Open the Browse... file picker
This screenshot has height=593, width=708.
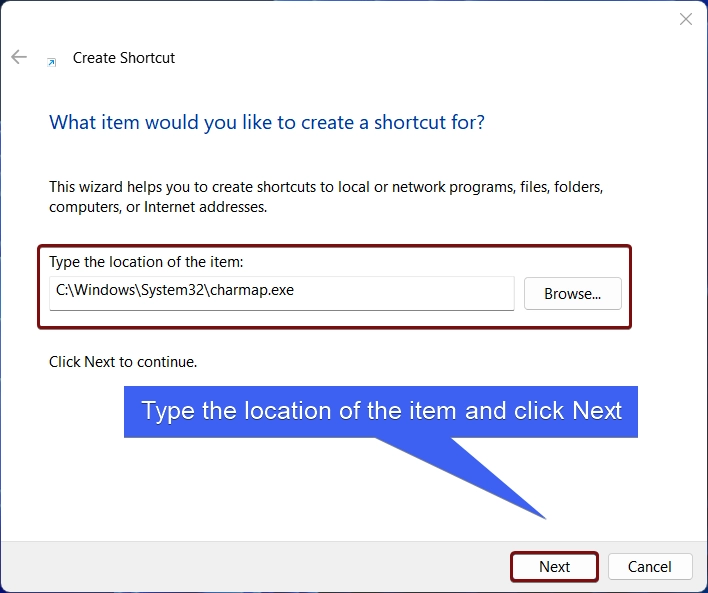point(573,294)
